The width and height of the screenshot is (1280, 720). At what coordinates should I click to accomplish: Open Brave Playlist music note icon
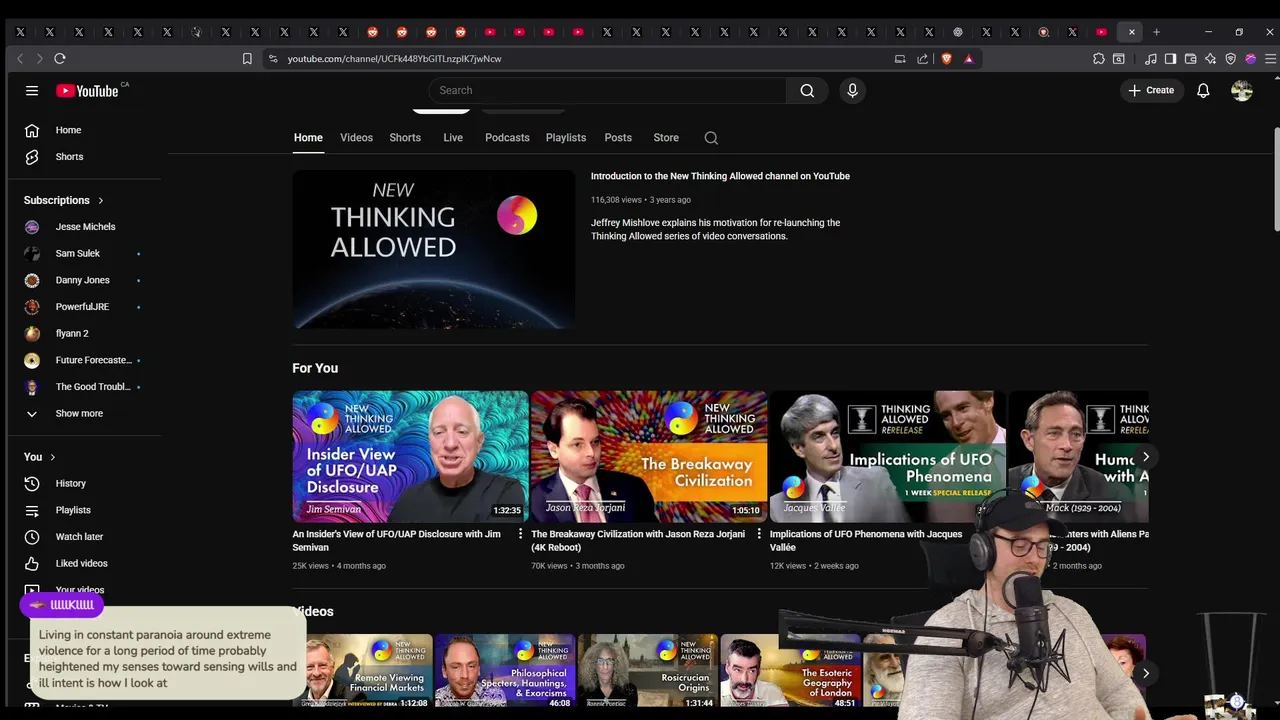pos(1151,59)
